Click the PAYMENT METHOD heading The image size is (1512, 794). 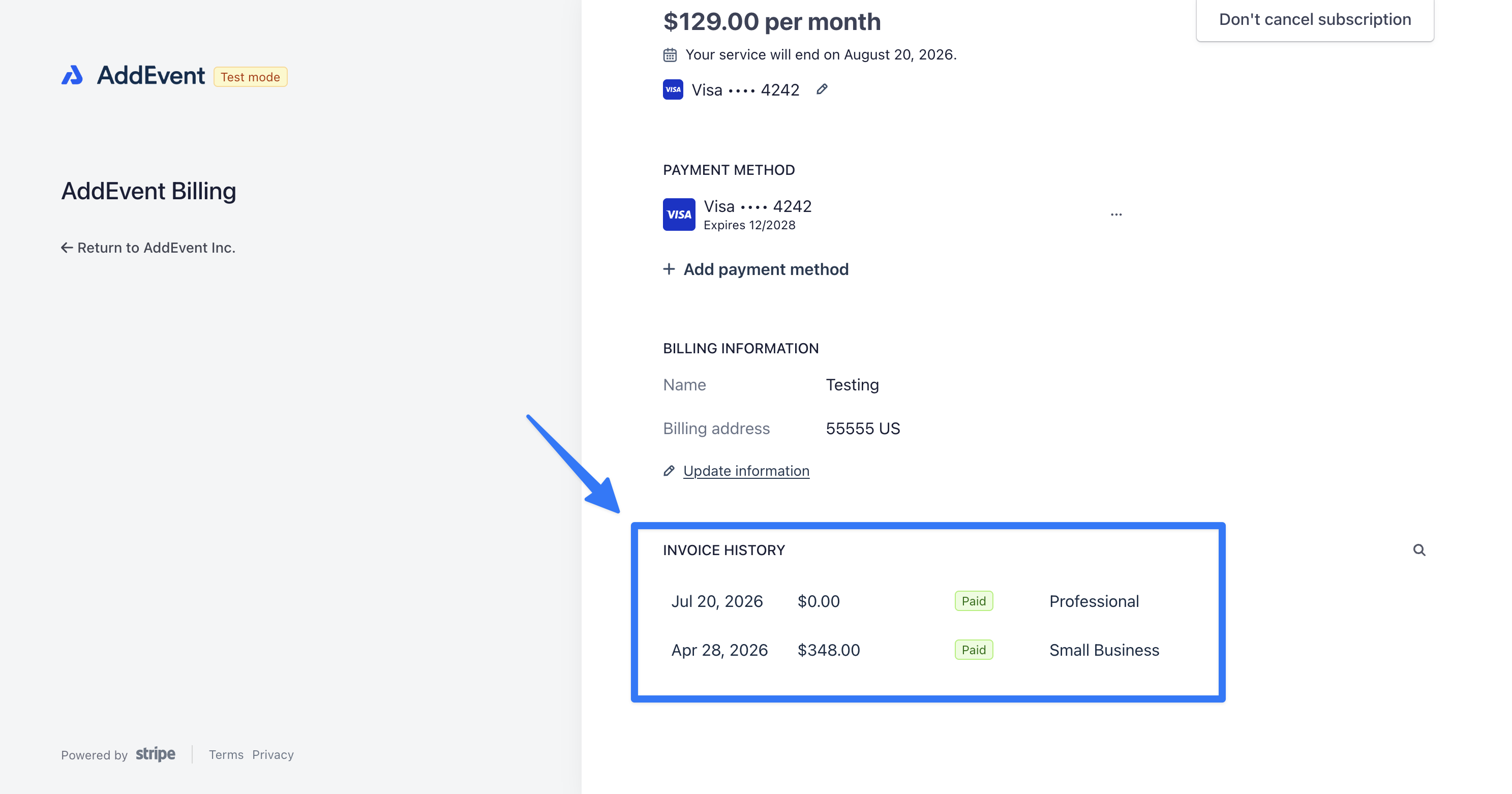pos(729,170)
